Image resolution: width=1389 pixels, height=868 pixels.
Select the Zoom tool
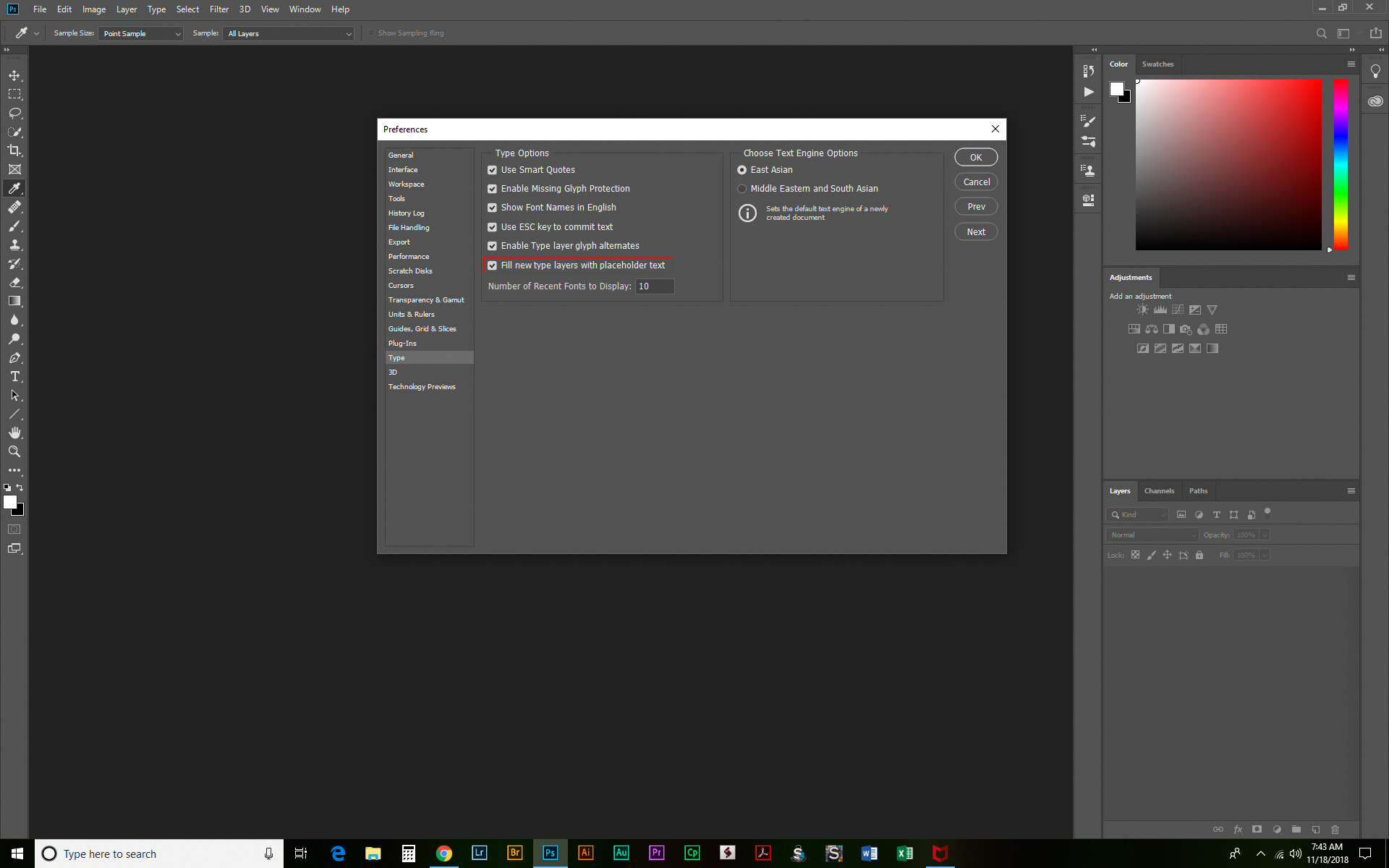(14, 451)
